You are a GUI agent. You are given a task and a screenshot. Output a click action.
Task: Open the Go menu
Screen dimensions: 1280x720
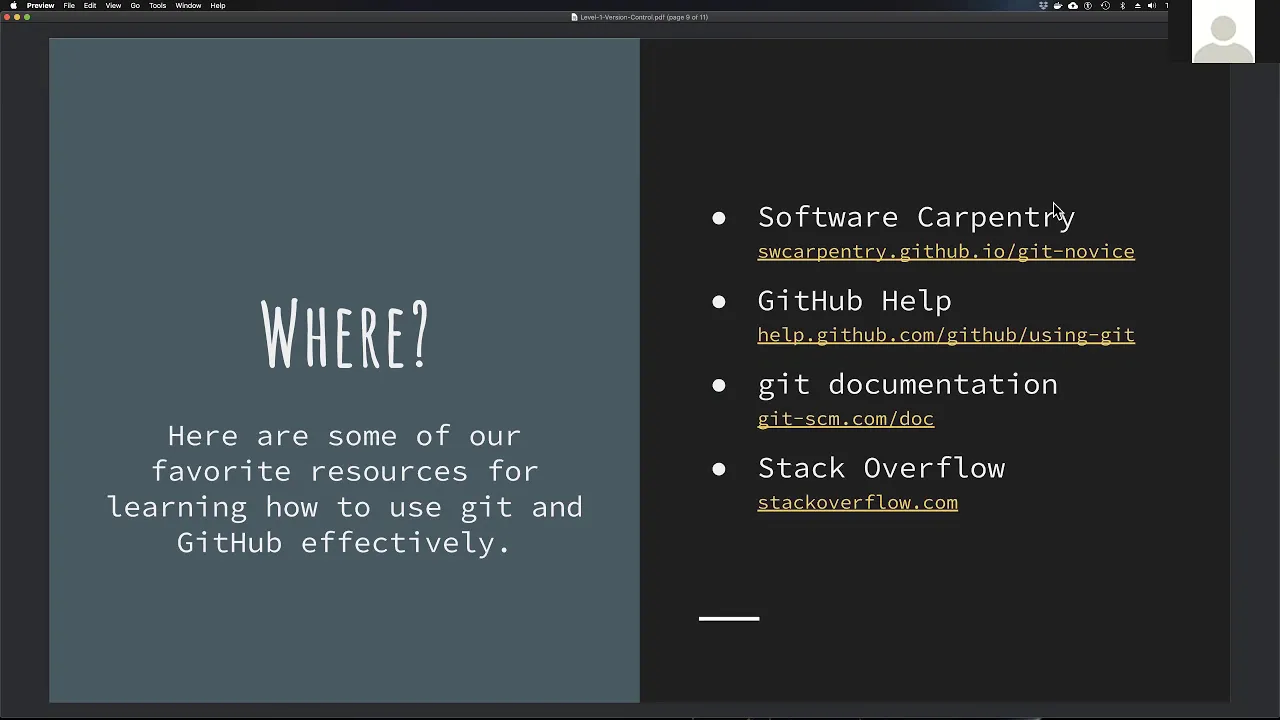[x=135, y=5]
